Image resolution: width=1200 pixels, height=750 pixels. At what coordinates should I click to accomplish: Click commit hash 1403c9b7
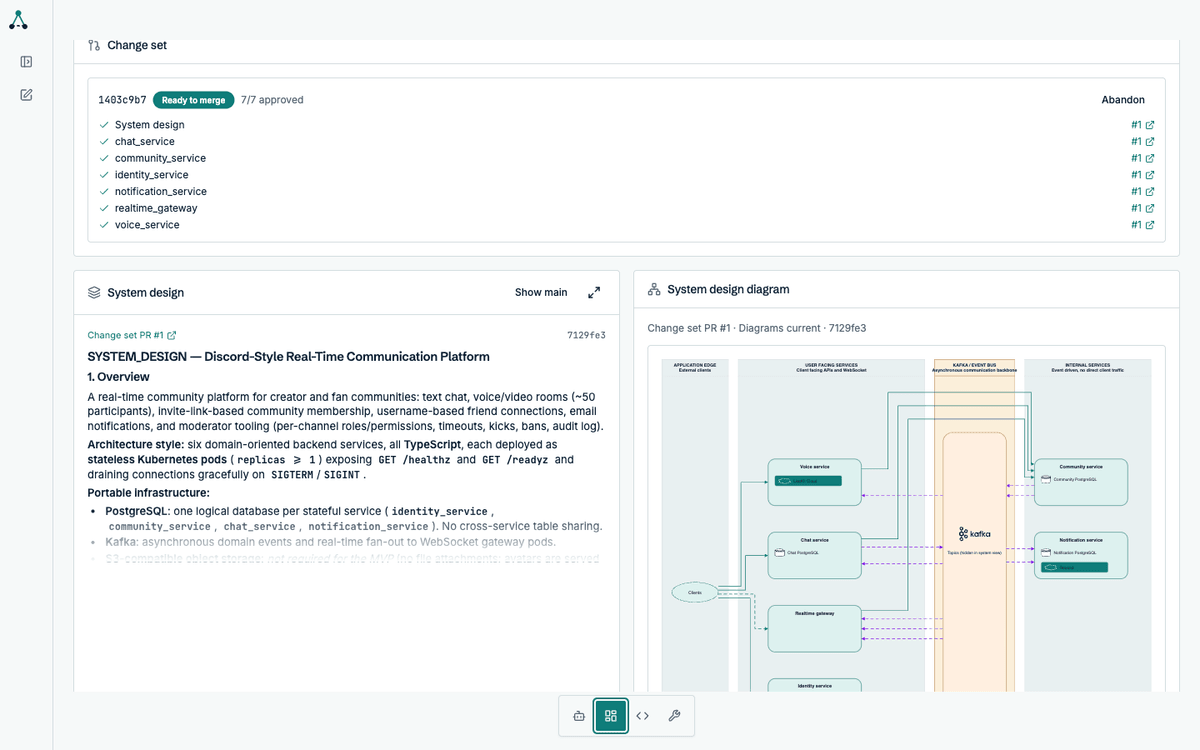pos(122,100)
